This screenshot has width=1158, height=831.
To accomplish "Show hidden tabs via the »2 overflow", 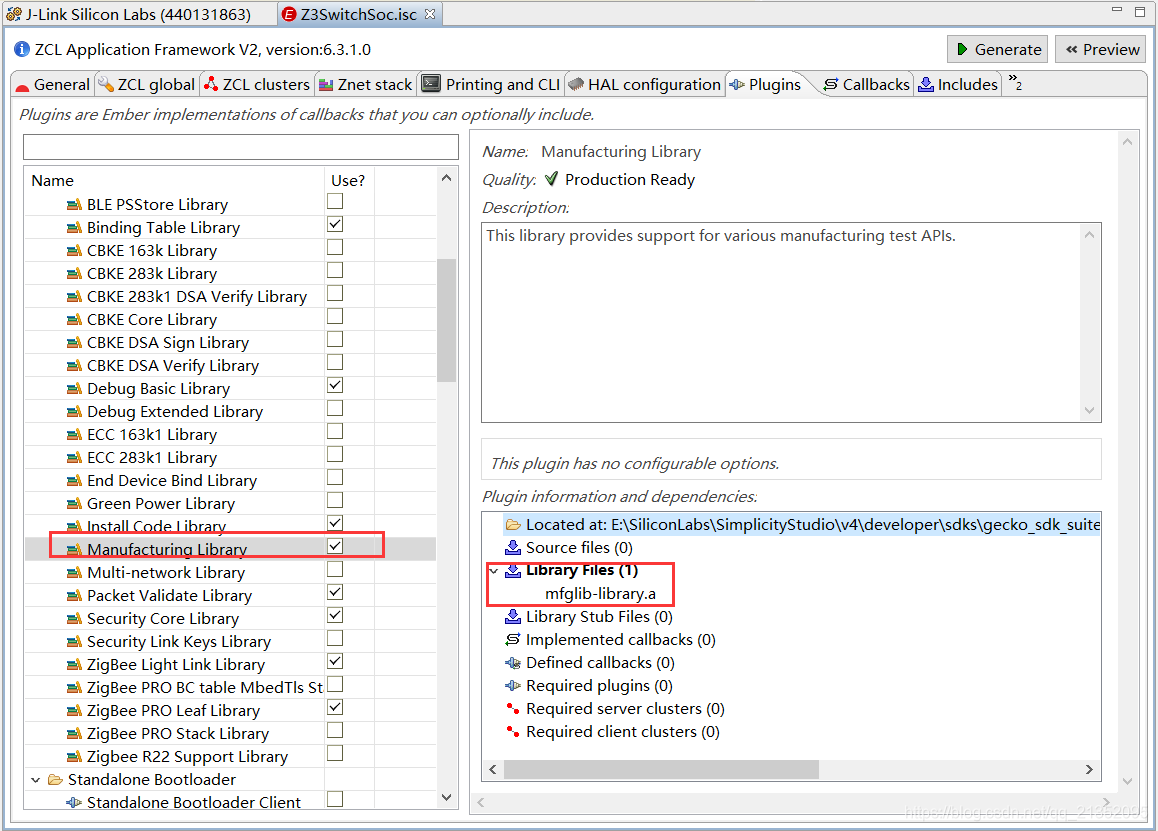I will (1015, 81).
